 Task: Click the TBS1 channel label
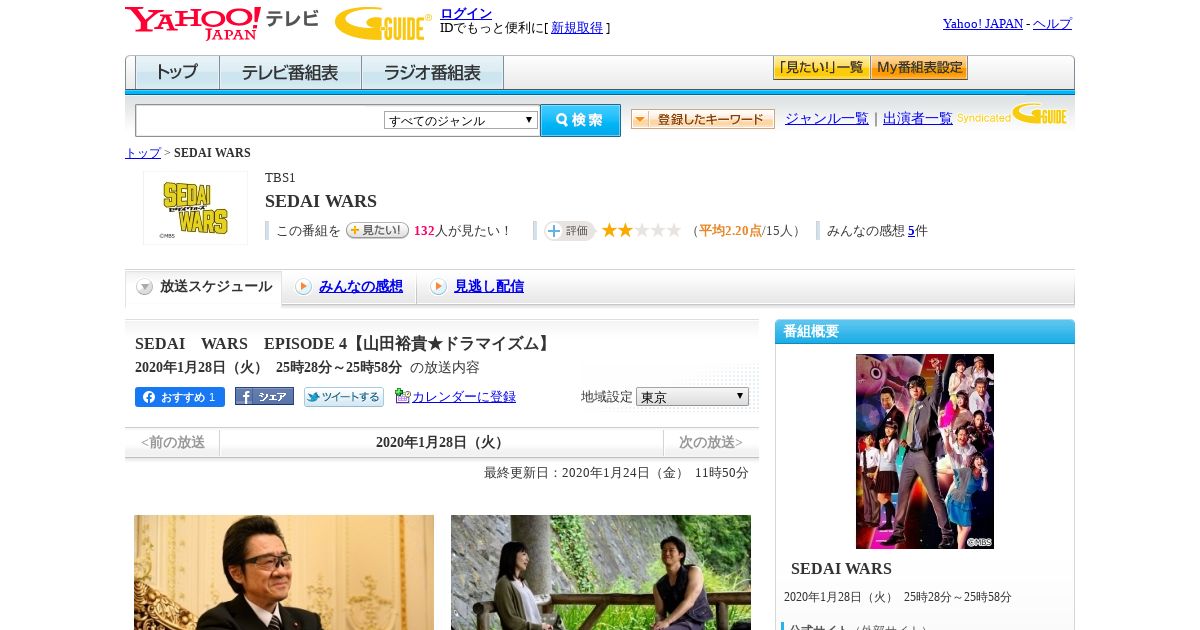280,178
